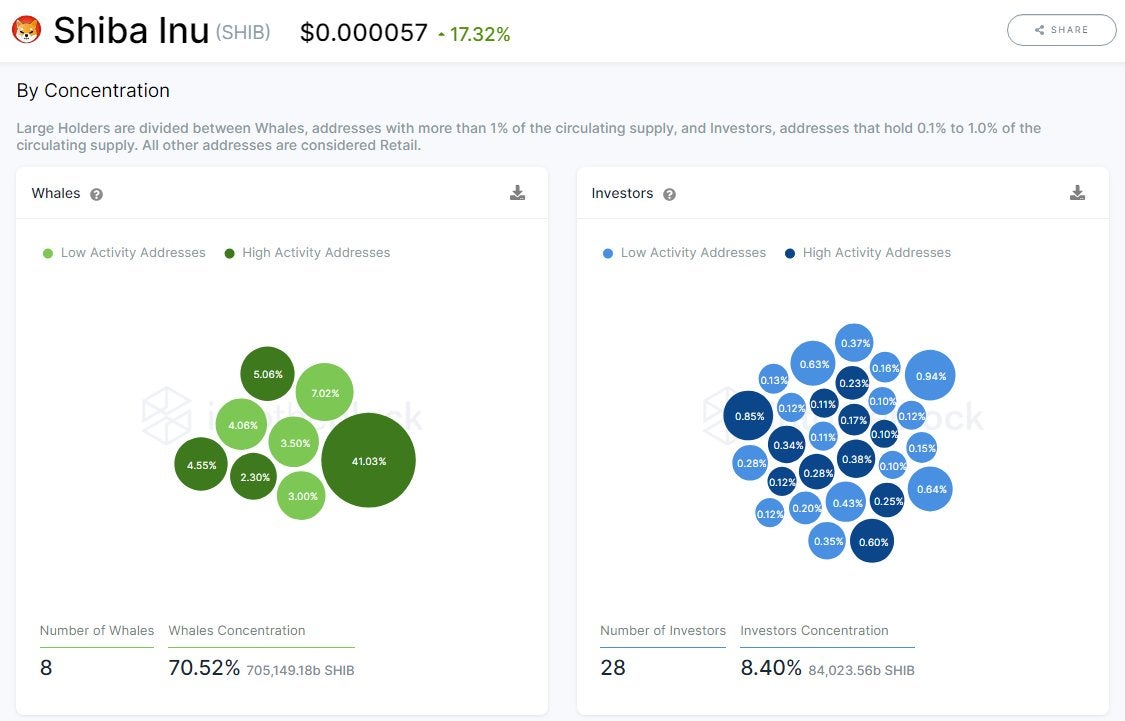
Task: Click the Number of Investors label
Action: (x=663, y=631)
